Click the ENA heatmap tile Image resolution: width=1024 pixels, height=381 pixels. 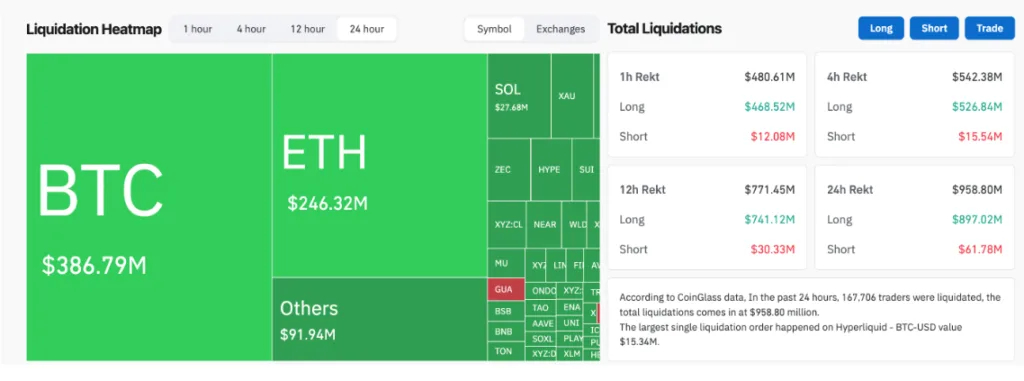pos(571,307)
